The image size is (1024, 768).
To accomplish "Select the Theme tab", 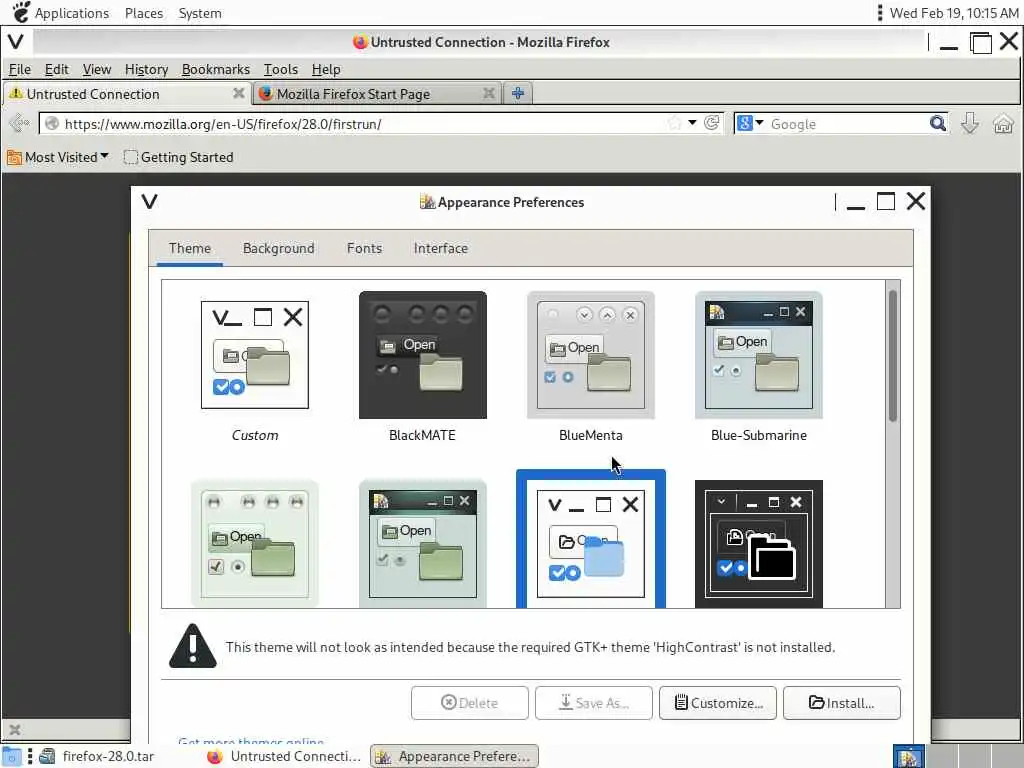I will [189, 248].
